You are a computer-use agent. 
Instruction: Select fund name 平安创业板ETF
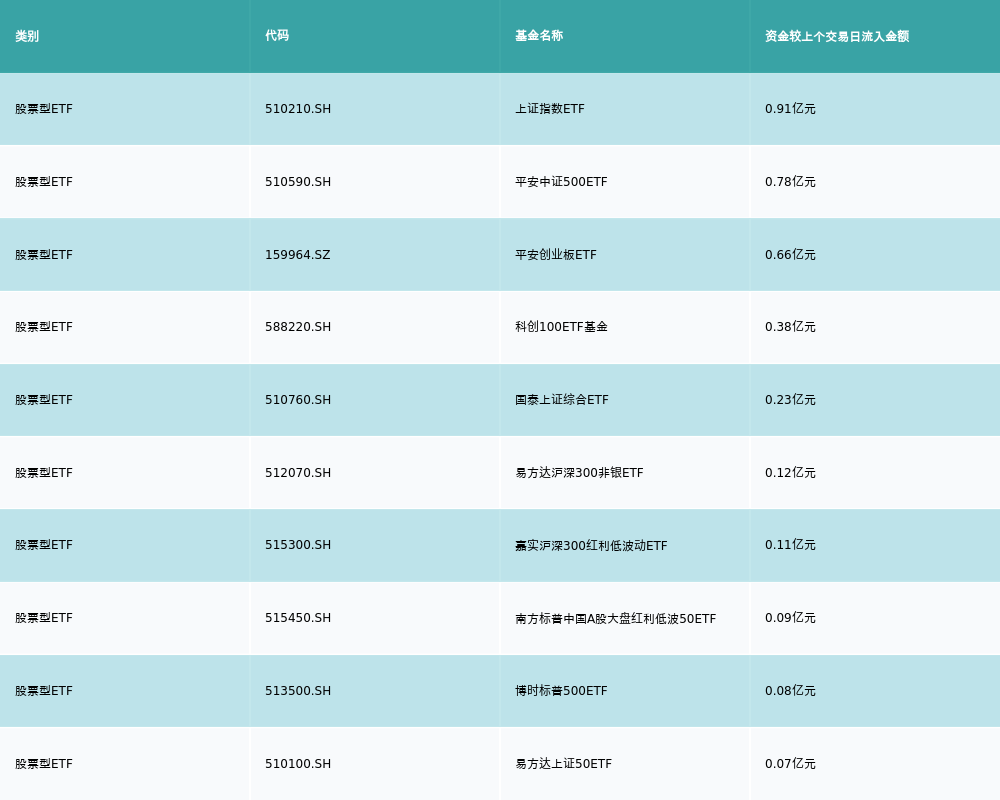pos(556,255)
